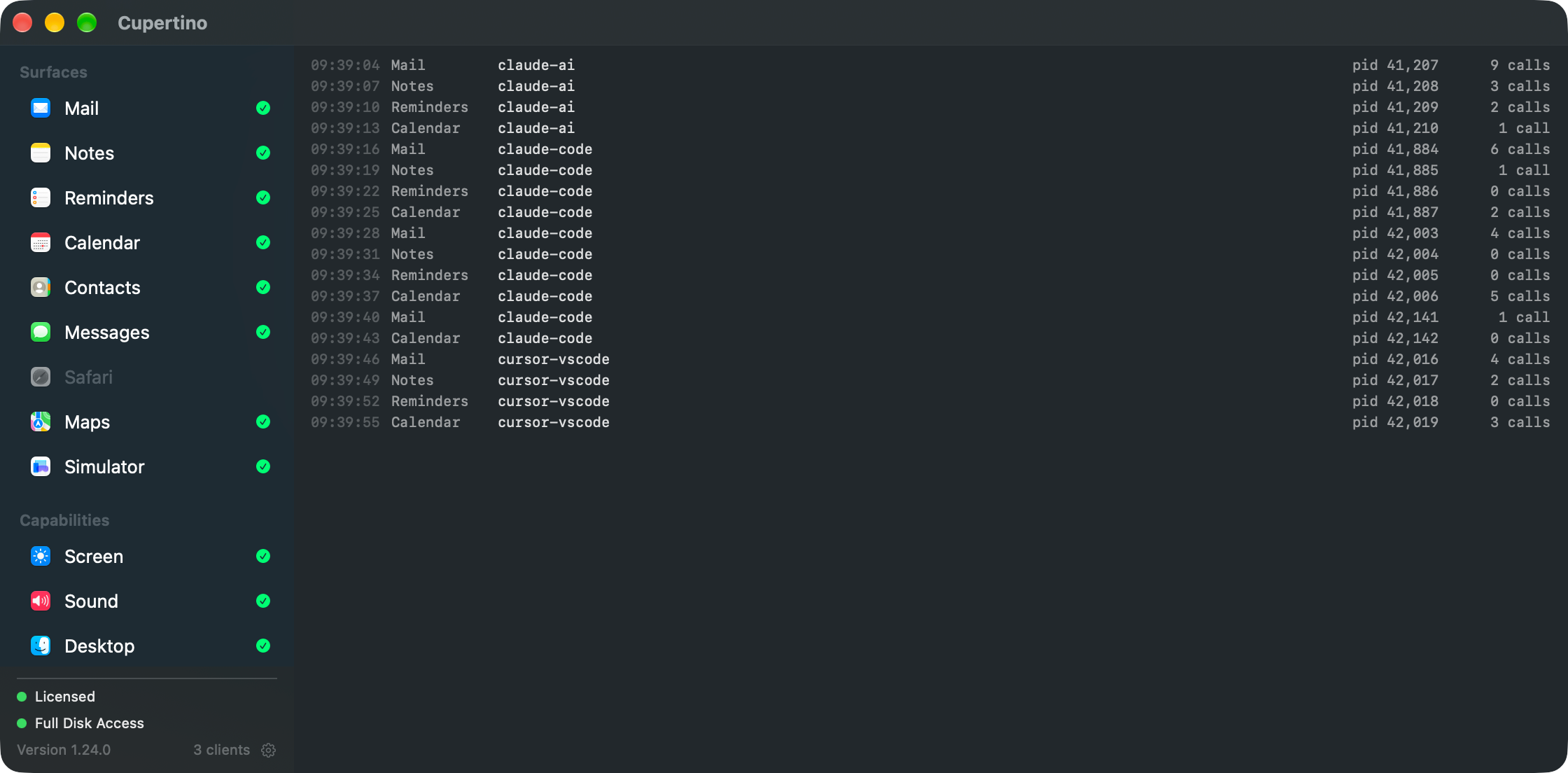Click the Capabilities section header

click(x=64, y=520)
